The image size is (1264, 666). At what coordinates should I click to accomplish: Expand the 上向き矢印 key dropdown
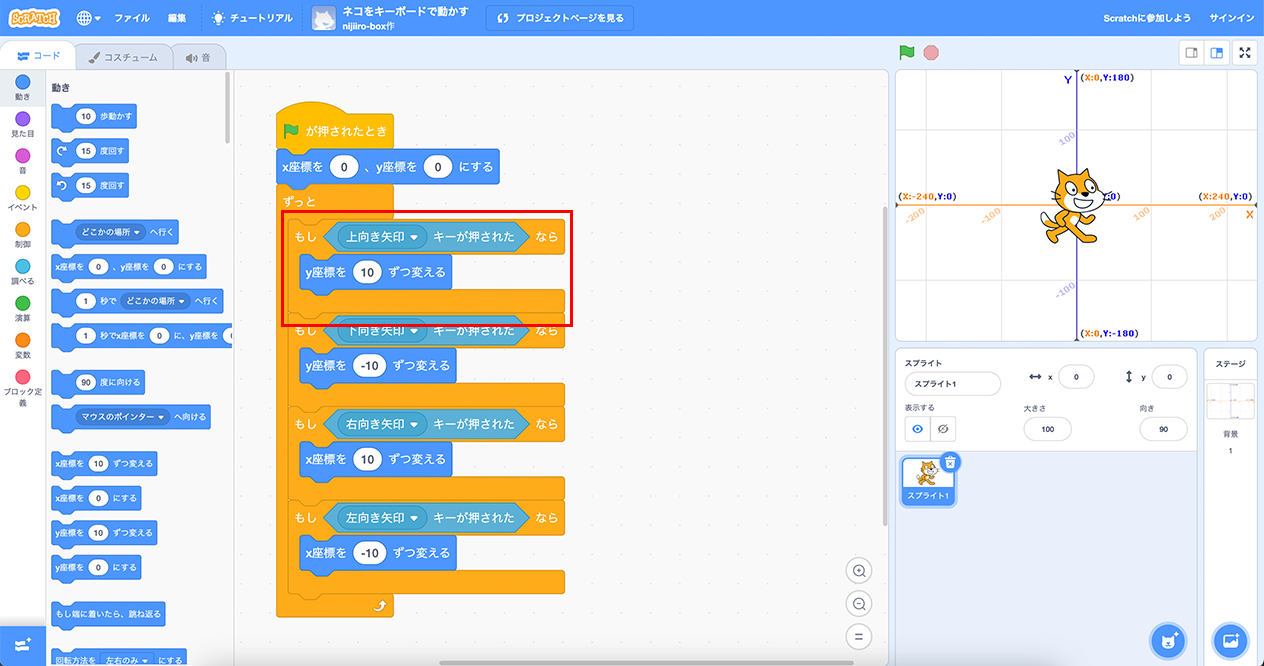point(413,237)
